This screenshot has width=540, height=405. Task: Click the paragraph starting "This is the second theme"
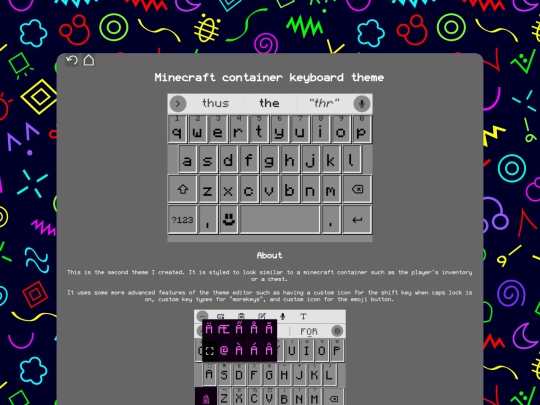click(x=269, y=276)
